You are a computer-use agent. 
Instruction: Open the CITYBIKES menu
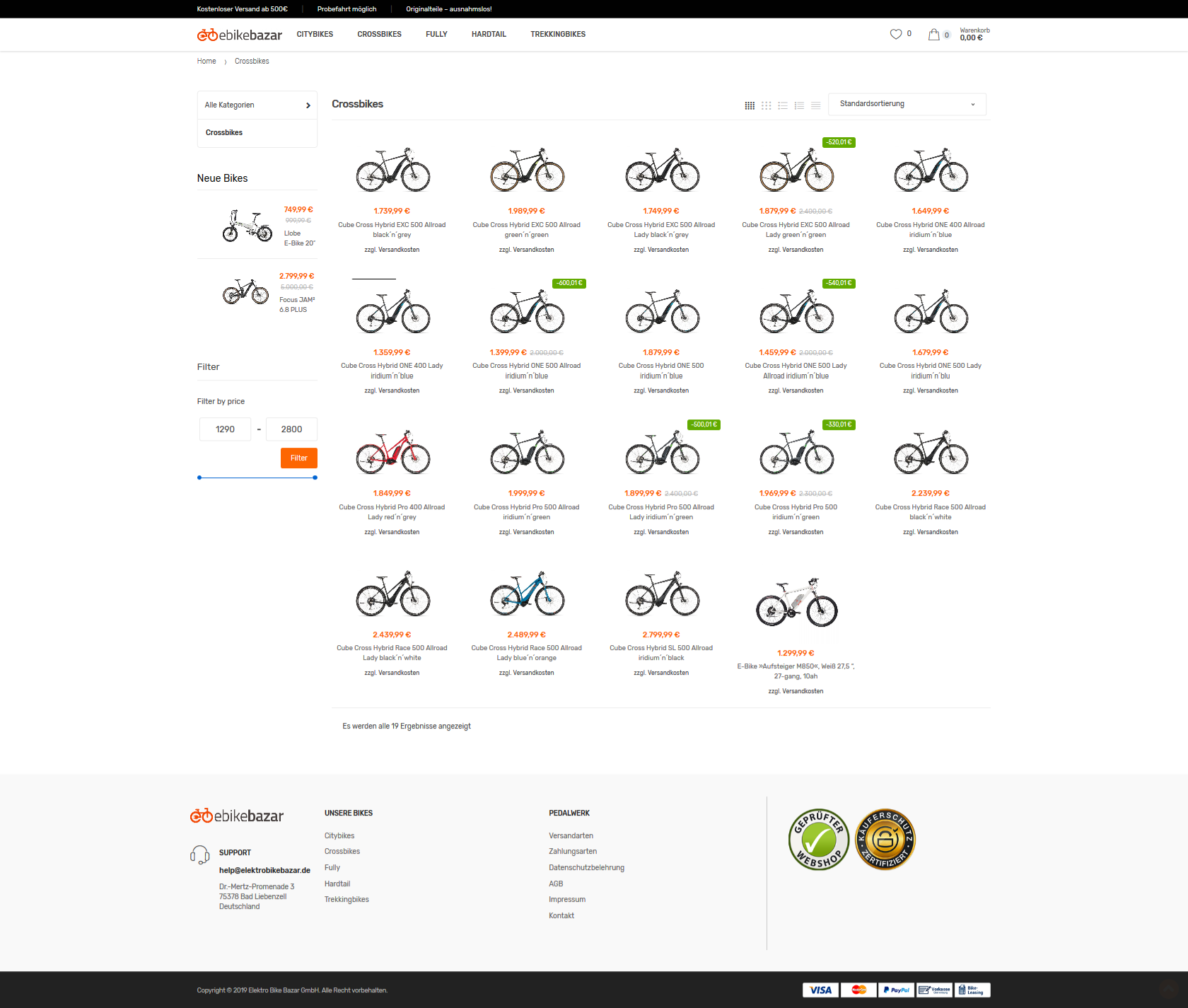click(x=315, y=34)
